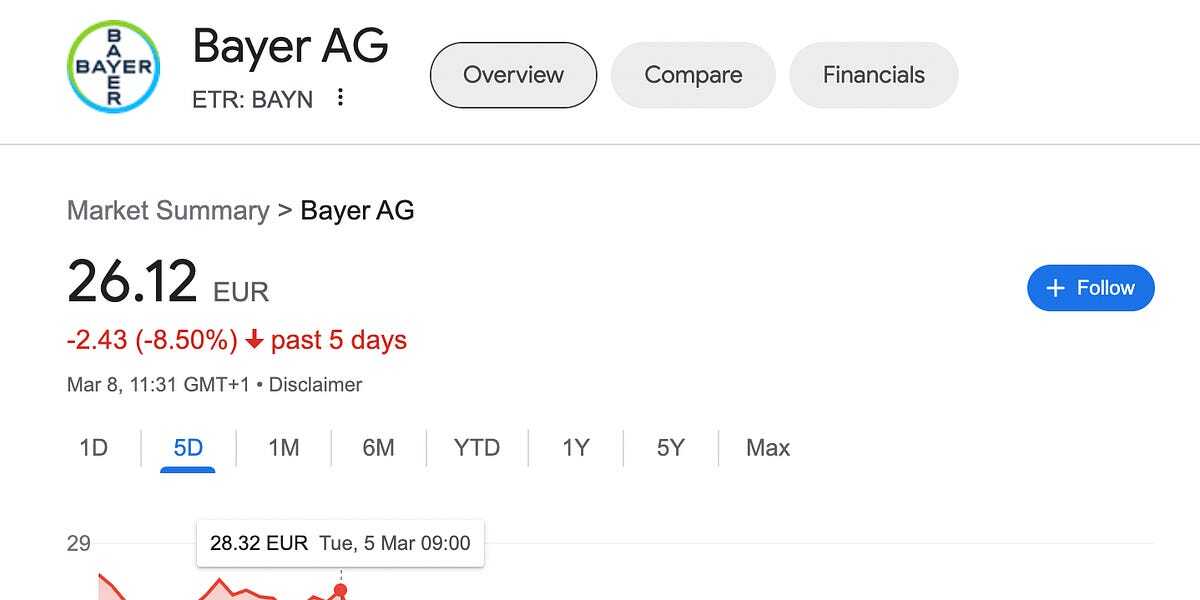Follow Bayer AG stock

point(1091,288)
